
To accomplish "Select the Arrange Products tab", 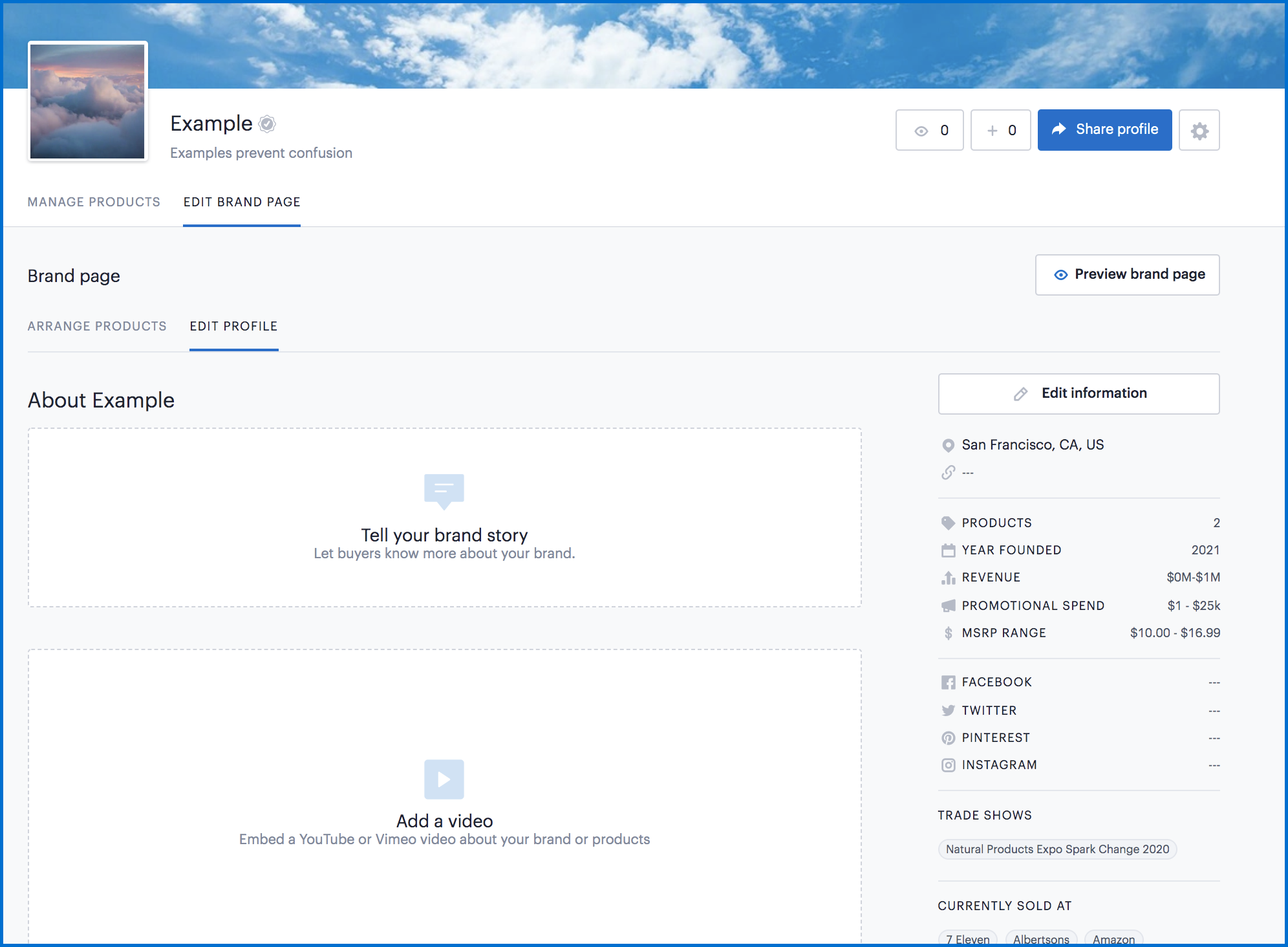I will 97,327.
